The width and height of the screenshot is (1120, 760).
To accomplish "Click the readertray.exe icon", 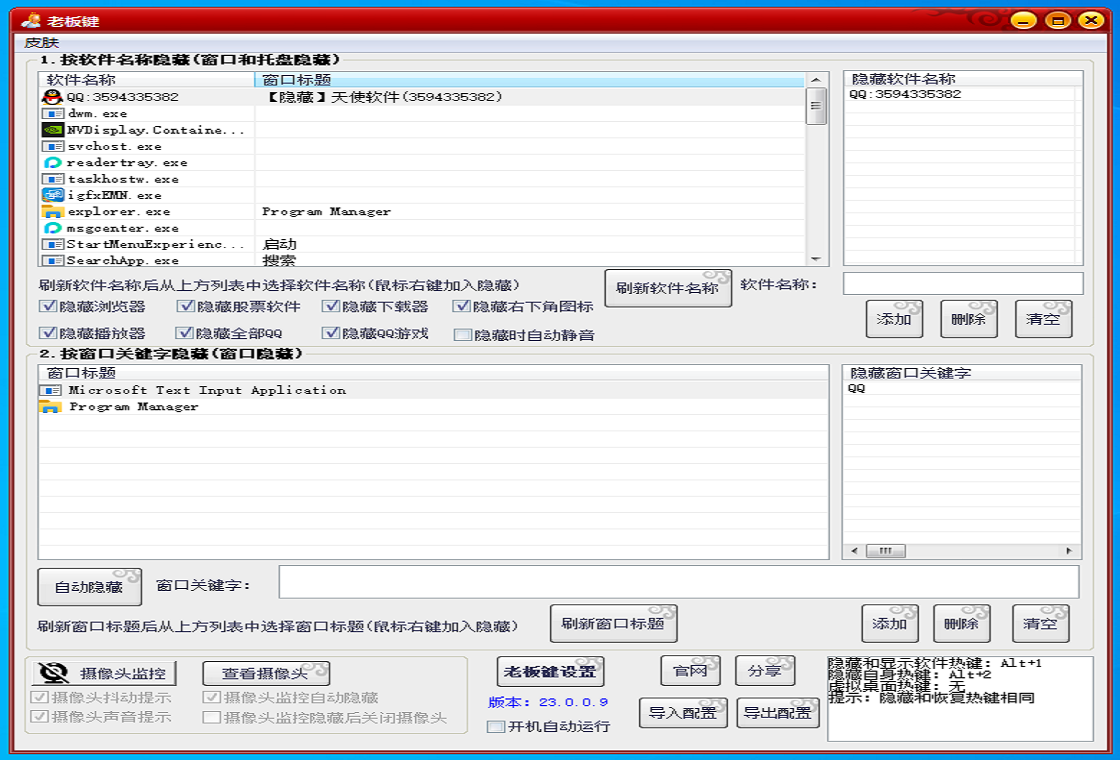I will [52, 163].
